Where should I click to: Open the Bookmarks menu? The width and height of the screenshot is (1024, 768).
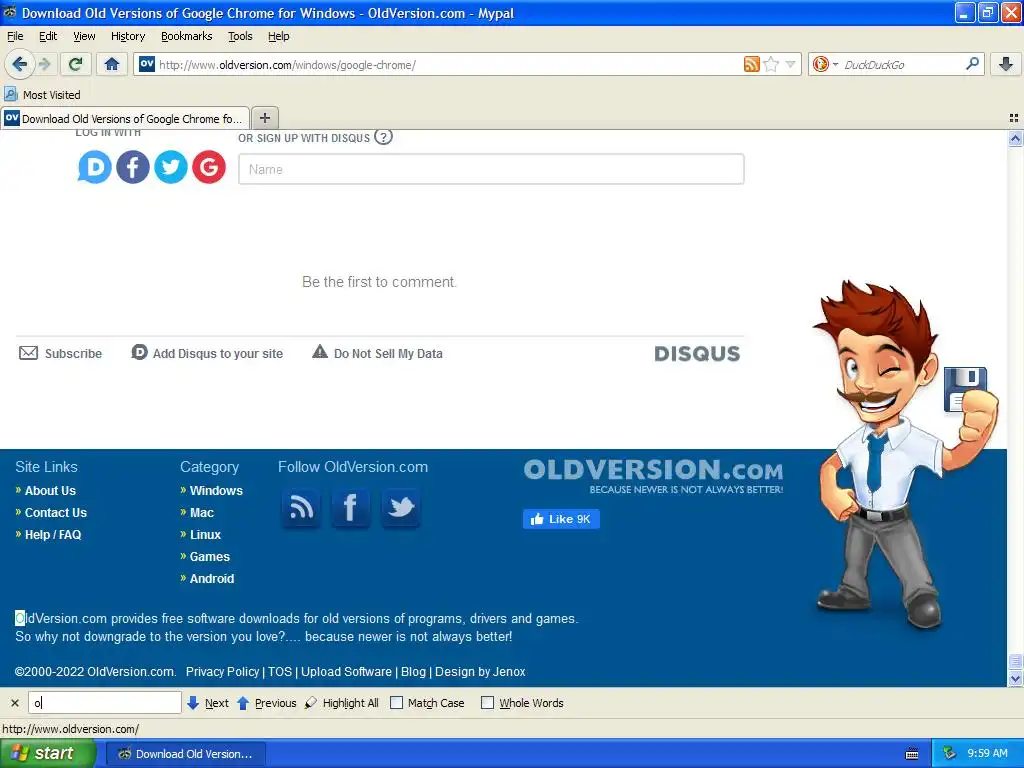tap(187, 36)
